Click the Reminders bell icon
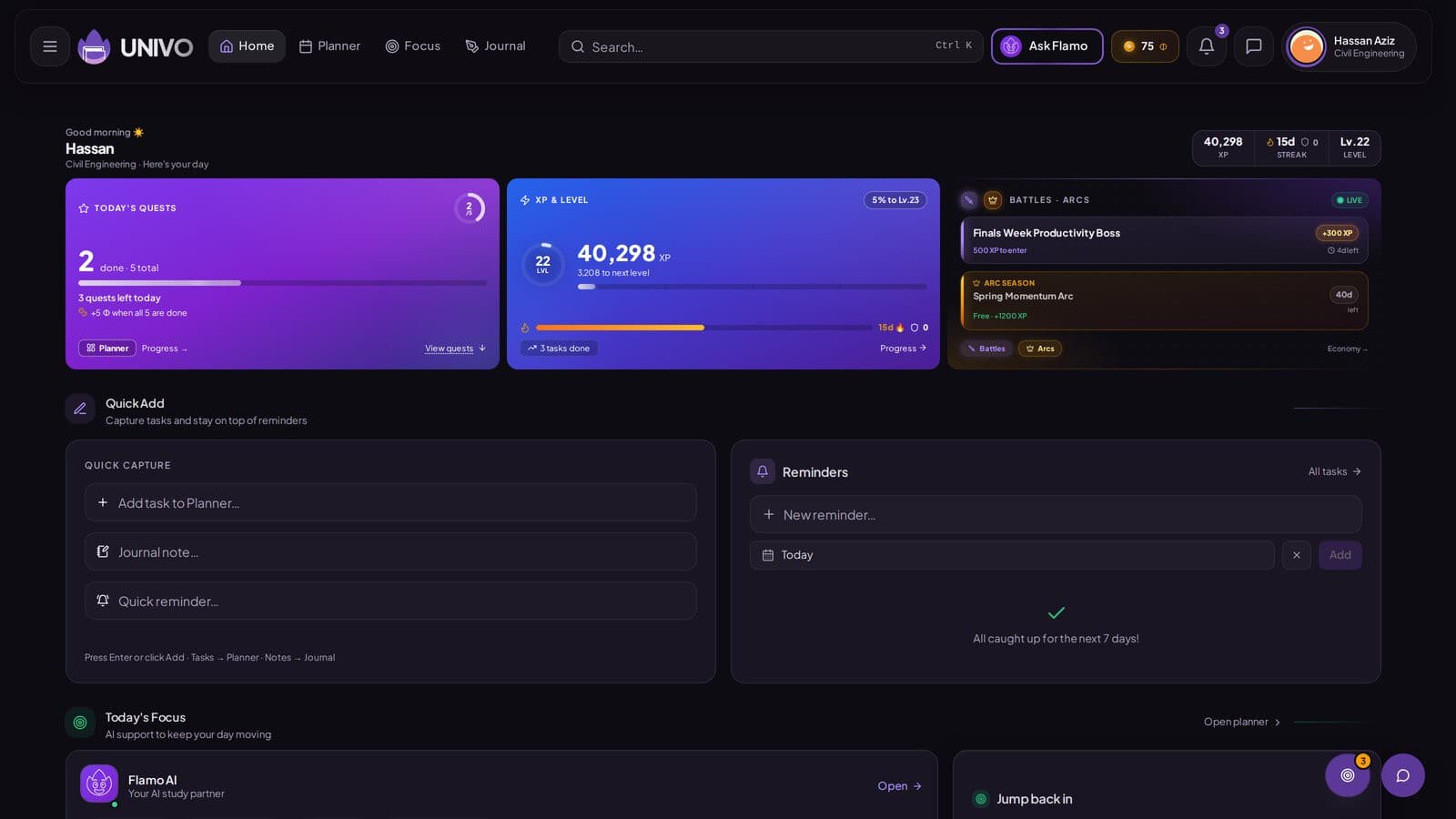Screen dimensions: 1456x819 tap(763, 471)
